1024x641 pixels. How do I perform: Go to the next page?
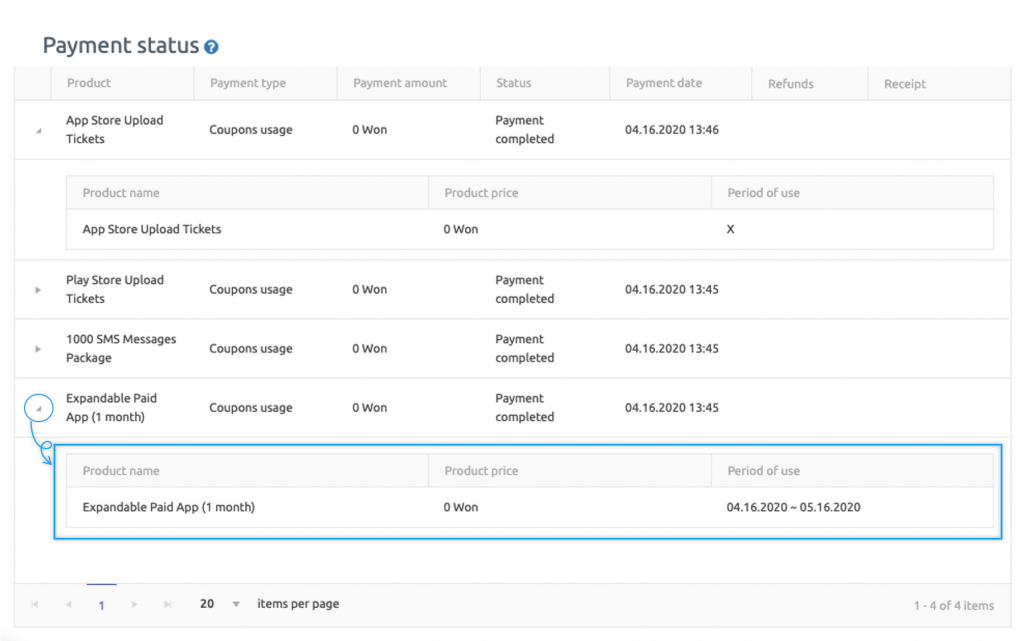tap(134, 604)
